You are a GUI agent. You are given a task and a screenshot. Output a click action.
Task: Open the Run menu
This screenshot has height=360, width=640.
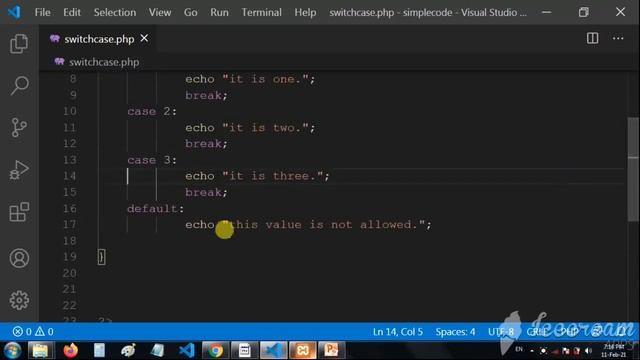pos(219,12)
